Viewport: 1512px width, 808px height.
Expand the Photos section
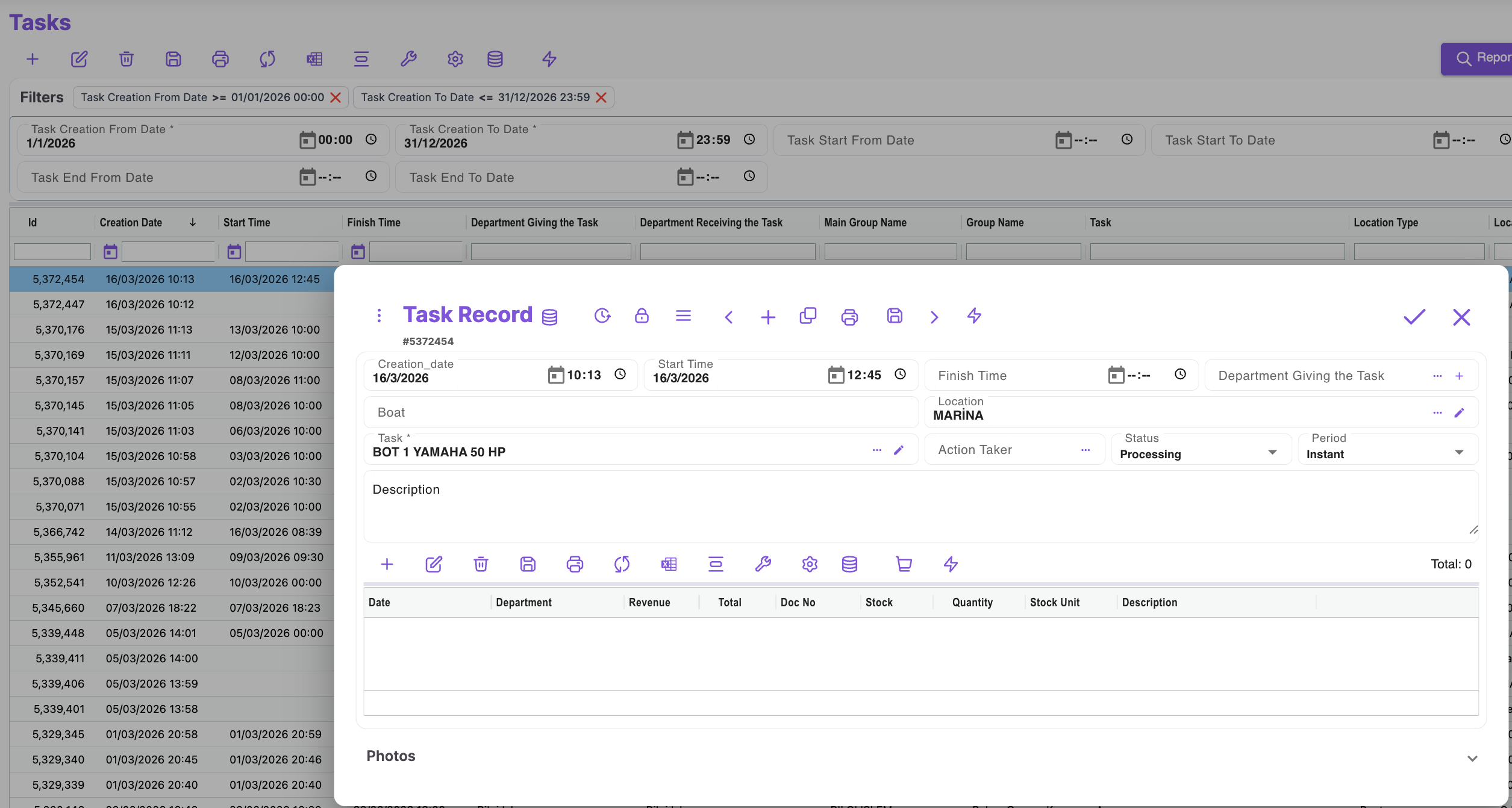click(x=1472, y=758)
